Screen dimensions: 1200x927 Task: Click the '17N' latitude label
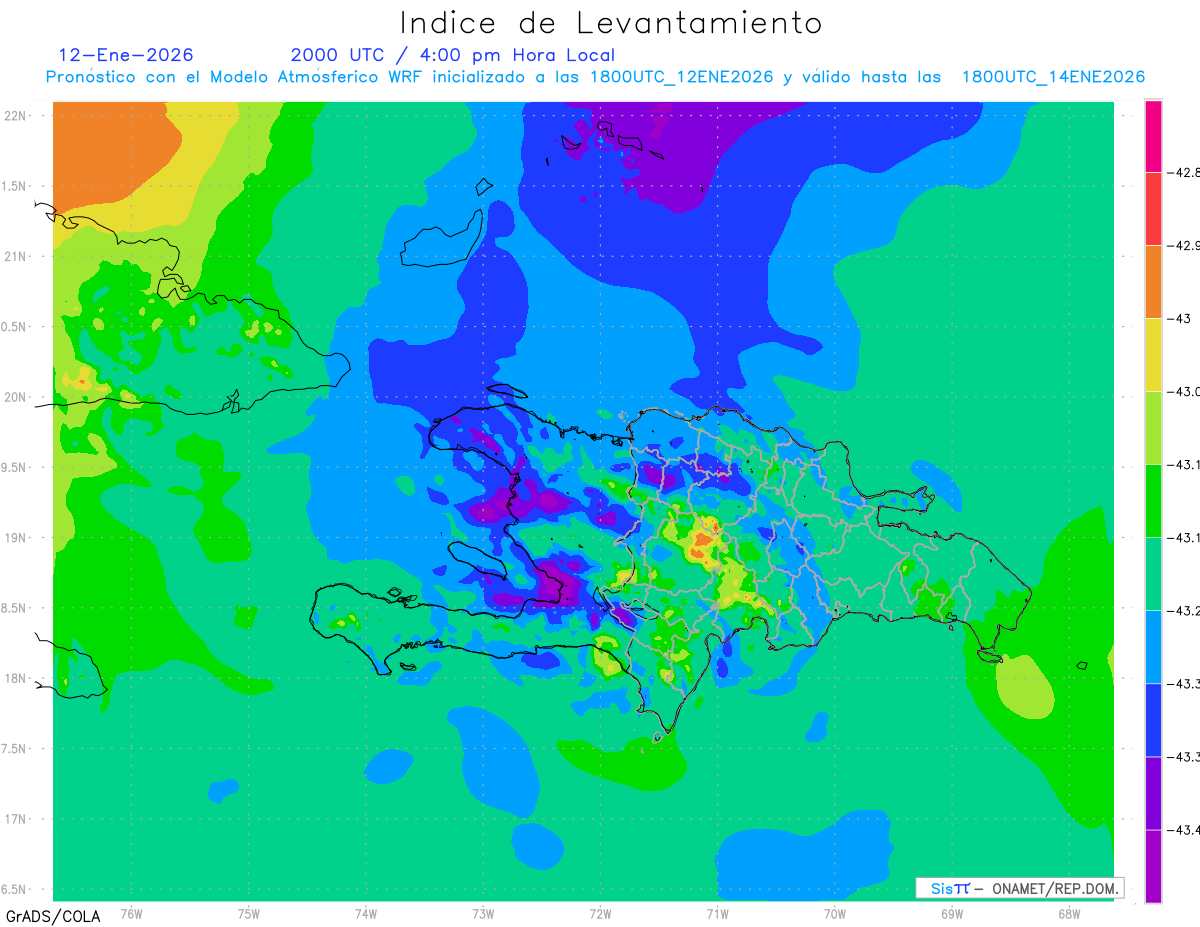coord(16,820)
